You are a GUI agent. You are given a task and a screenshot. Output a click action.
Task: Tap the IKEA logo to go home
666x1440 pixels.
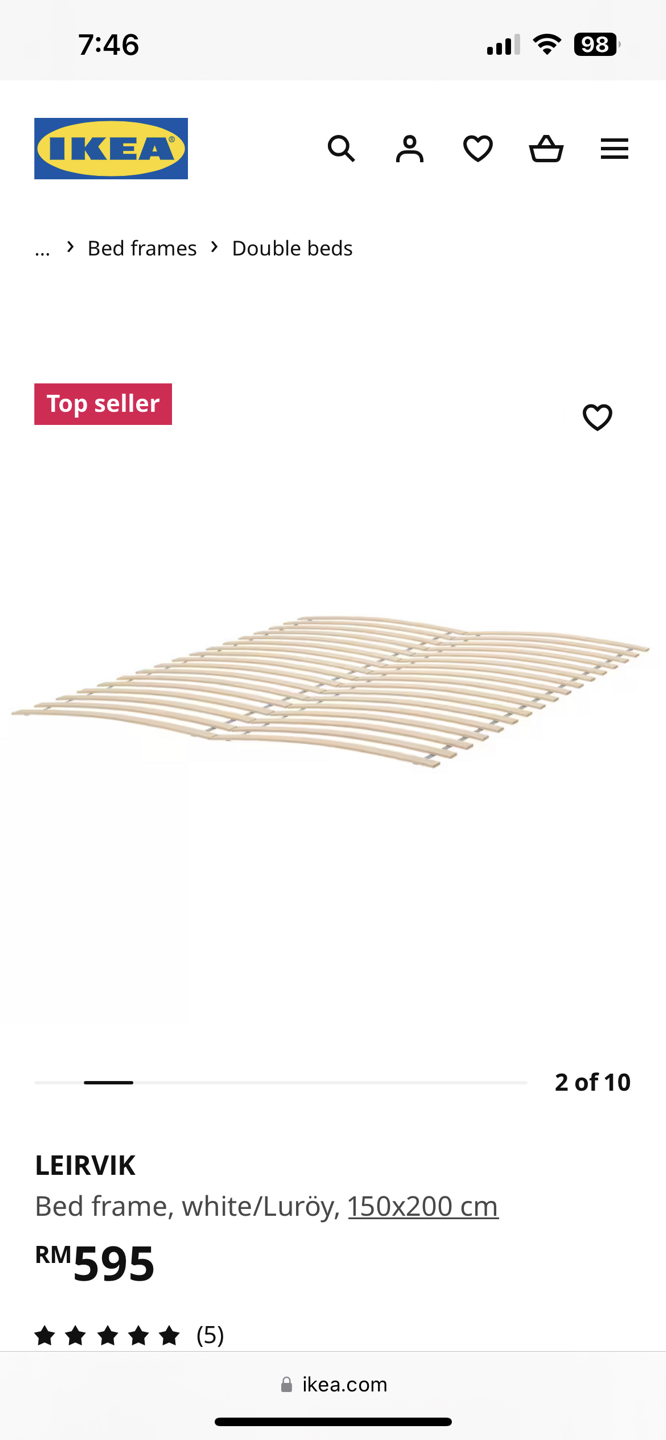(x=111, y=149)
